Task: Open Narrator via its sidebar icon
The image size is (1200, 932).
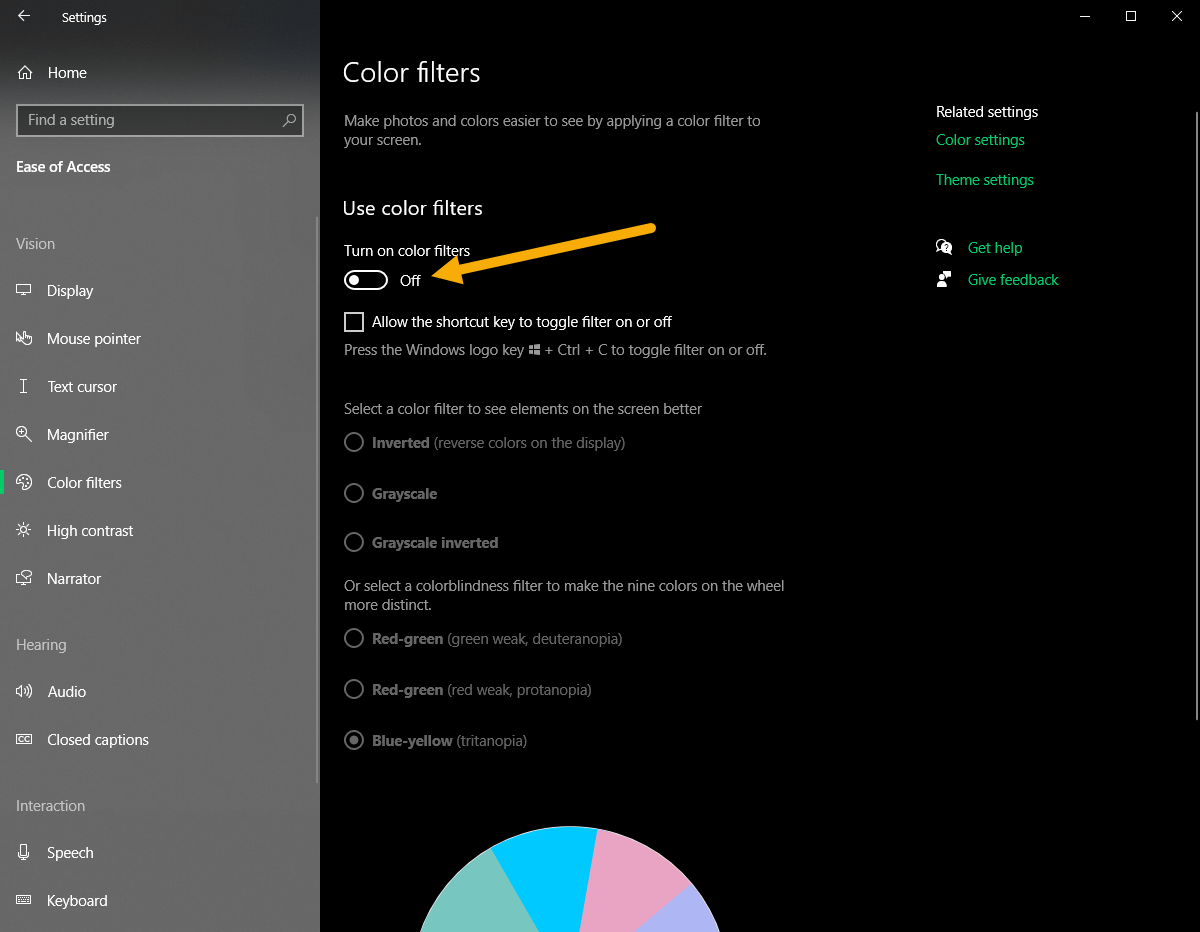Action: click(x=24, y=578)
